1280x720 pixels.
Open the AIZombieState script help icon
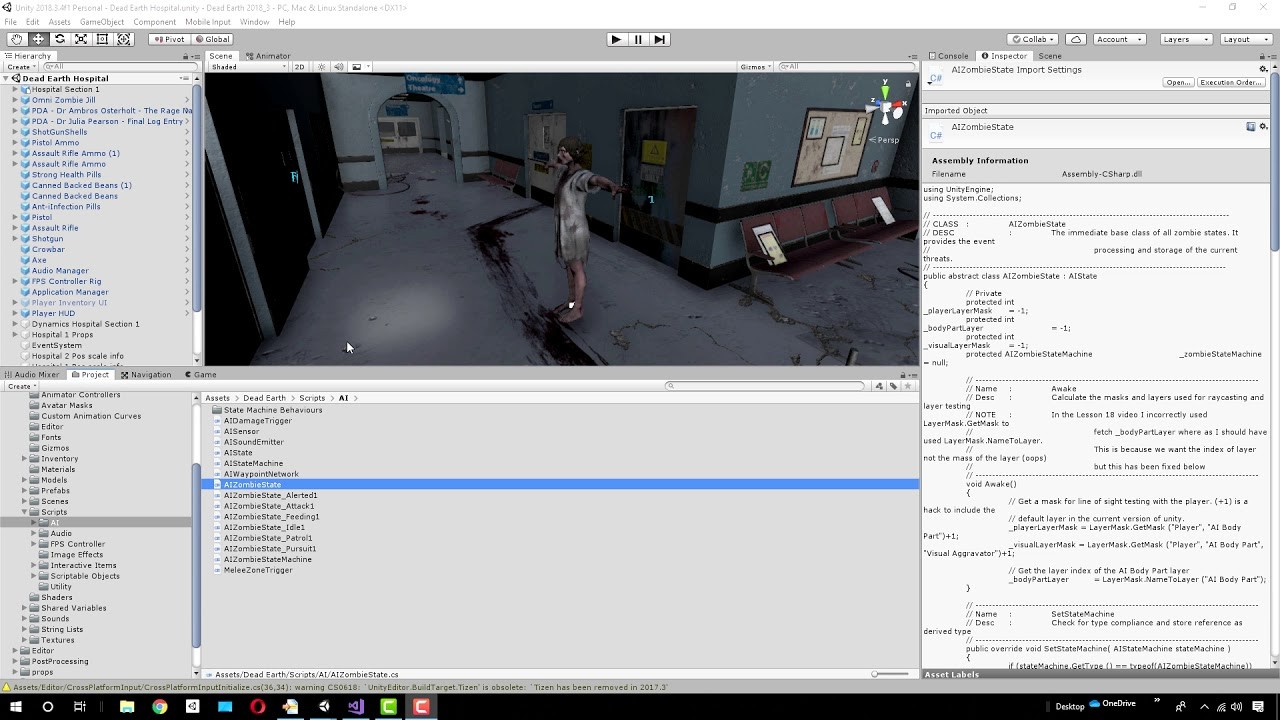tap(1251, 127)
